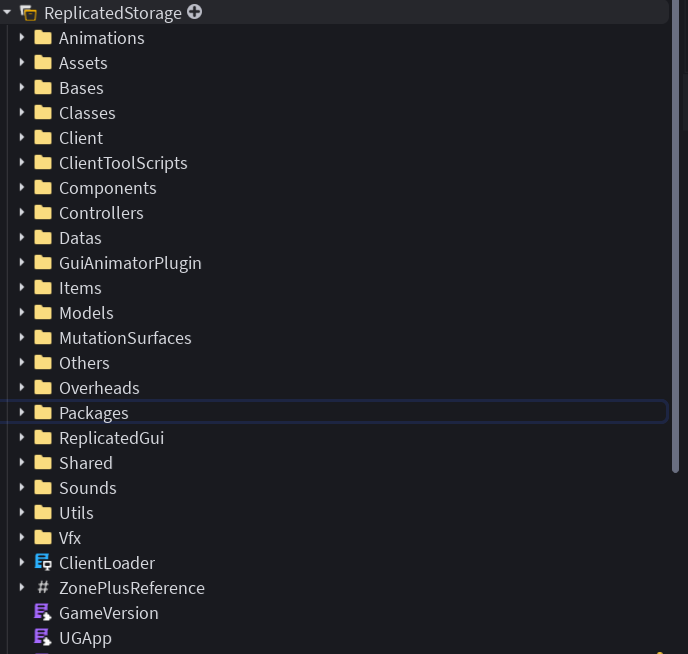Click the plus icon beside ReplicatedStorage

pos(194,12)
